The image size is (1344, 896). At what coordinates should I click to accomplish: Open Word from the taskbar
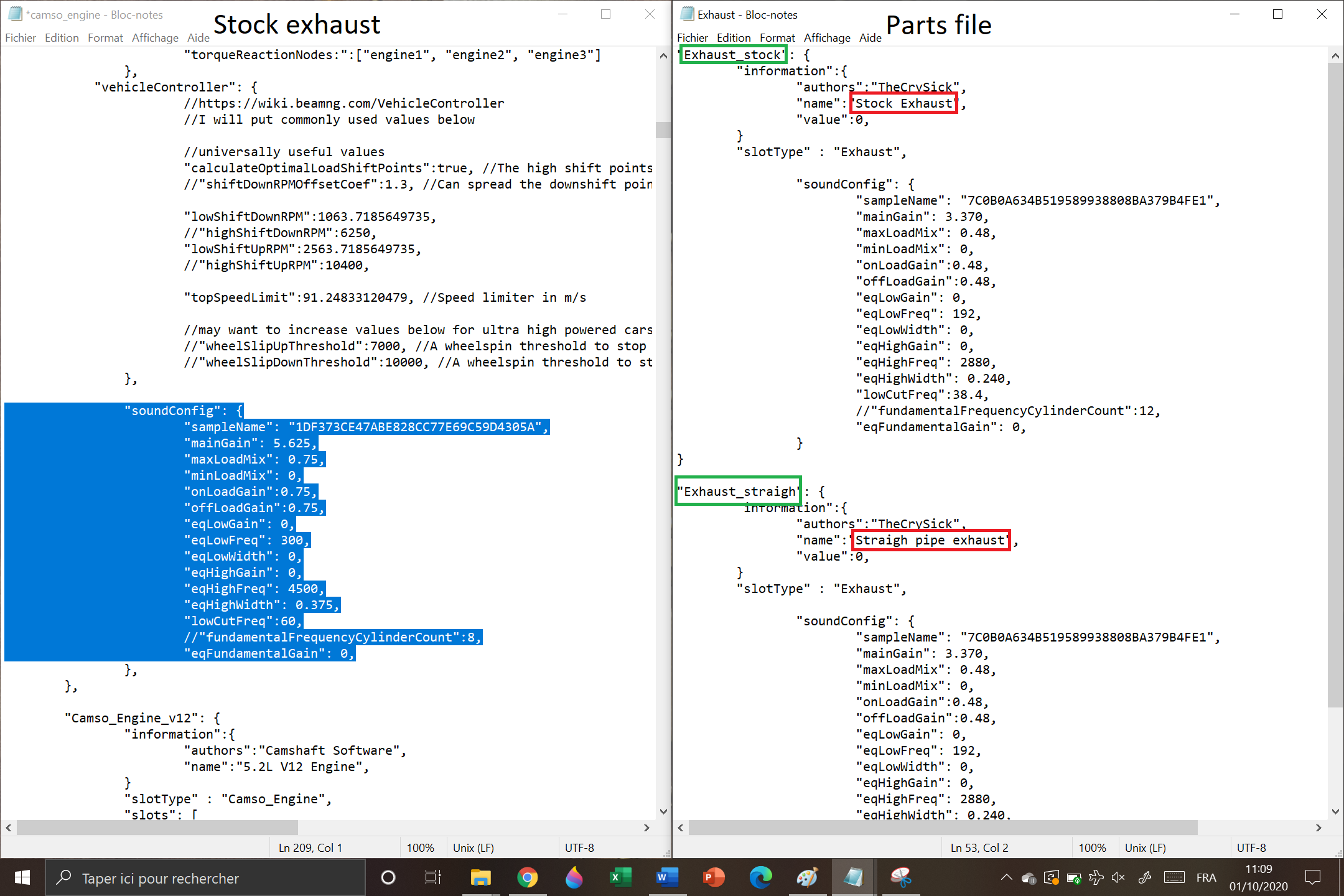click(667, 877)
